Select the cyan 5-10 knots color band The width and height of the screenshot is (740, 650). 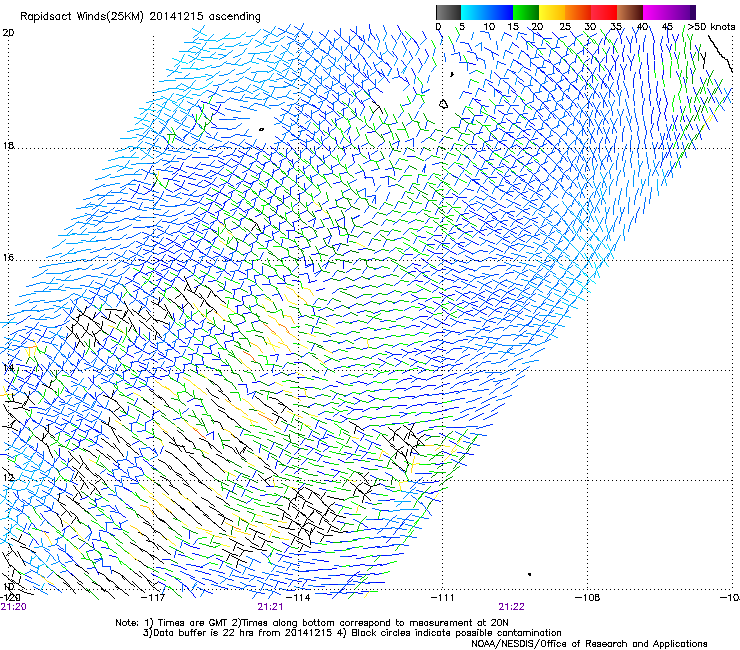[474, 12]
